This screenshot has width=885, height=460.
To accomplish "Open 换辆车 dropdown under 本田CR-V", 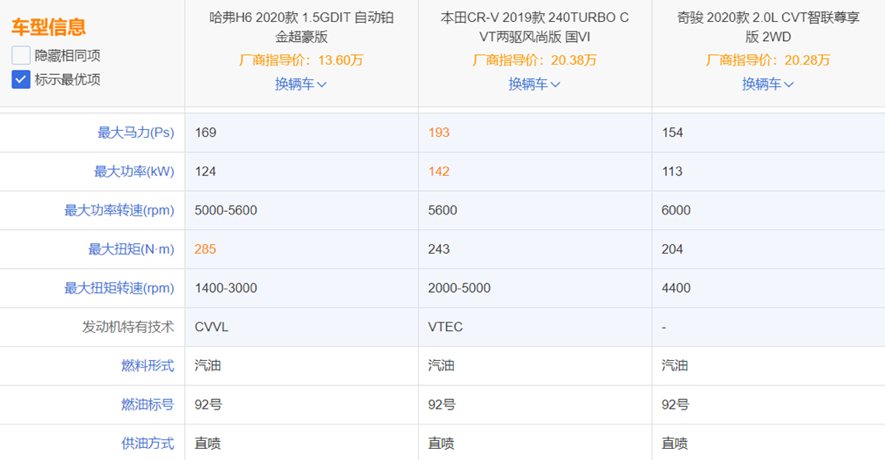I will click(534, 84).
